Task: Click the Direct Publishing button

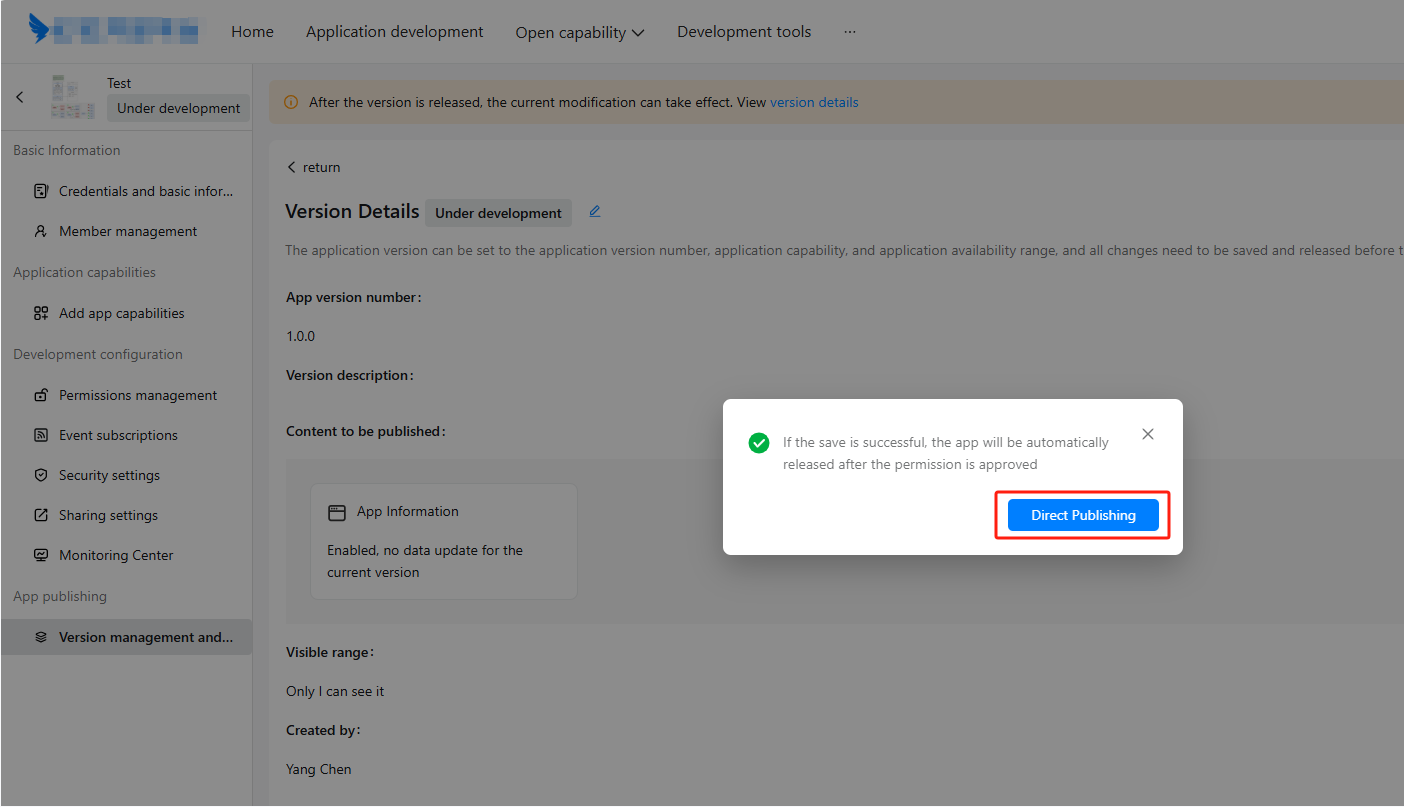Action: tap(1082, 515)
